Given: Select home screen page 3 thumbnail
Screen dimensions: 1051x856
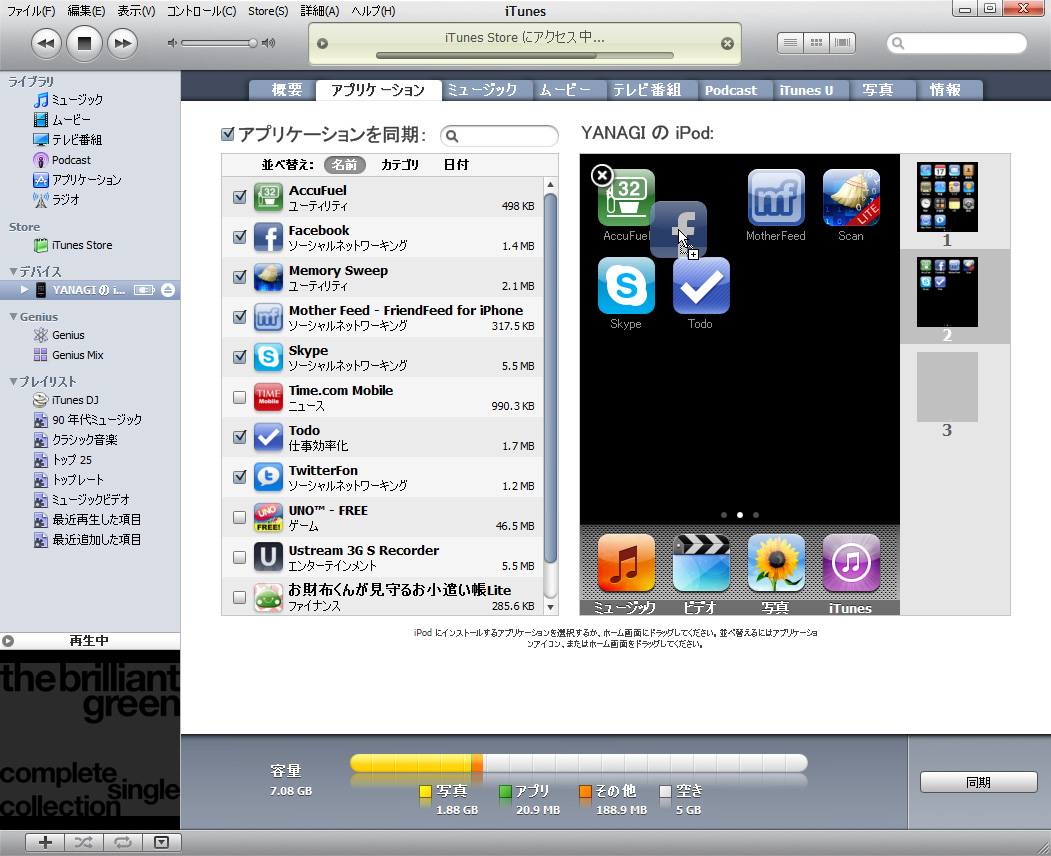Looking at the screenshot, I should (947, 387).
